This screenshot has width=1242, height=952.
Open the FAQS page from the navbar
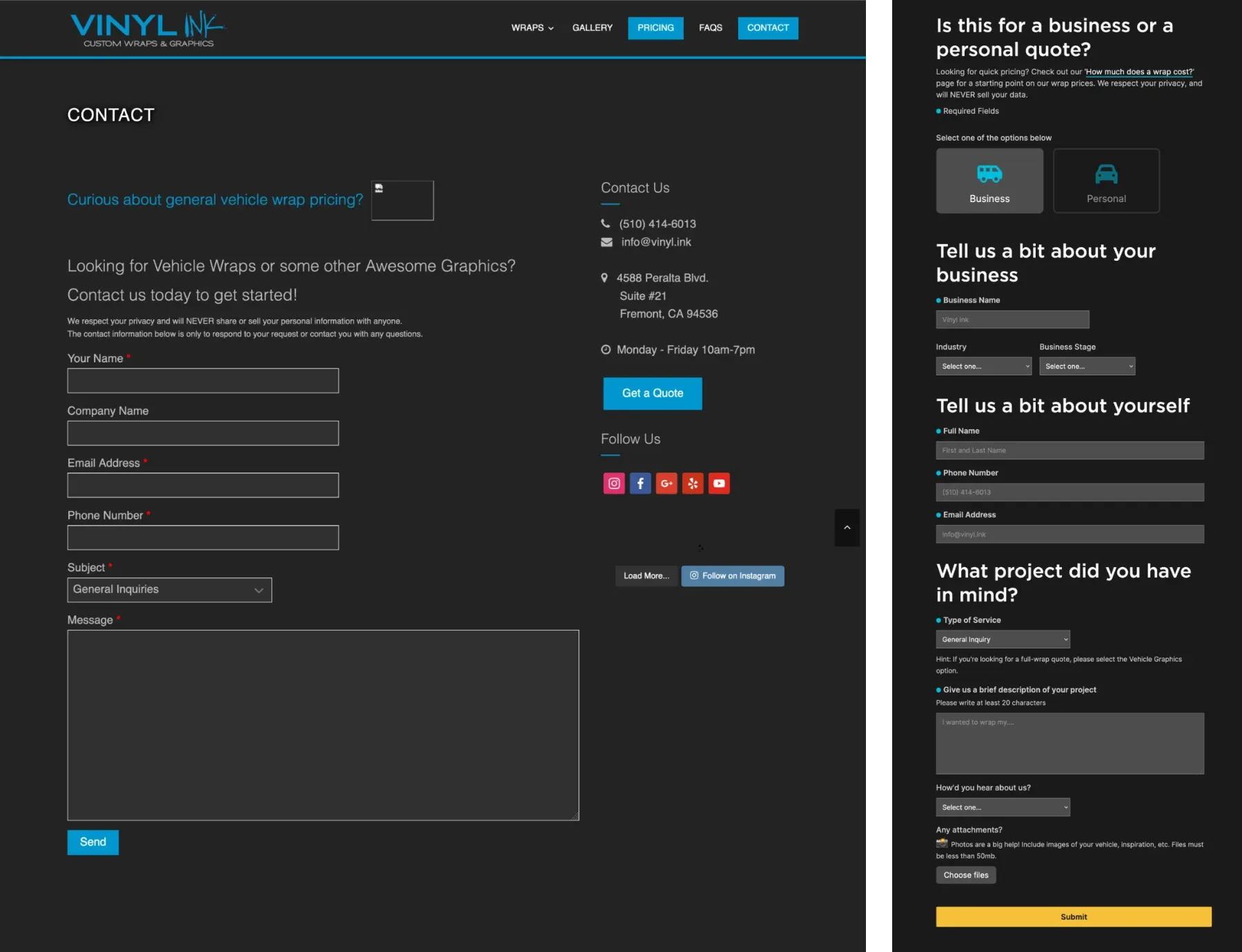[710, 28]
